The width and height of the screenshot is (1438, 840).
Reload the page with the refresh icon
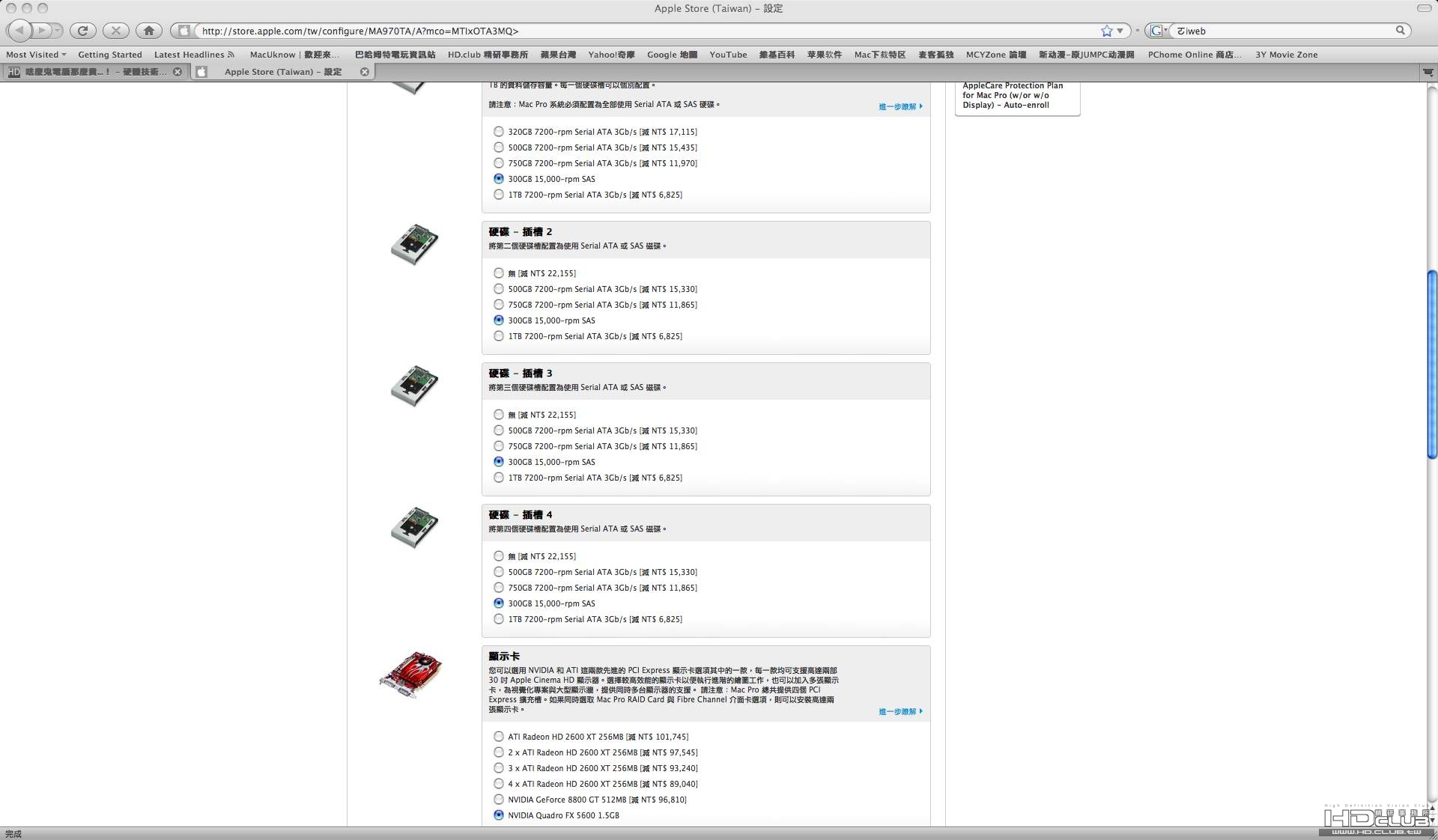[x=82, y=31]
